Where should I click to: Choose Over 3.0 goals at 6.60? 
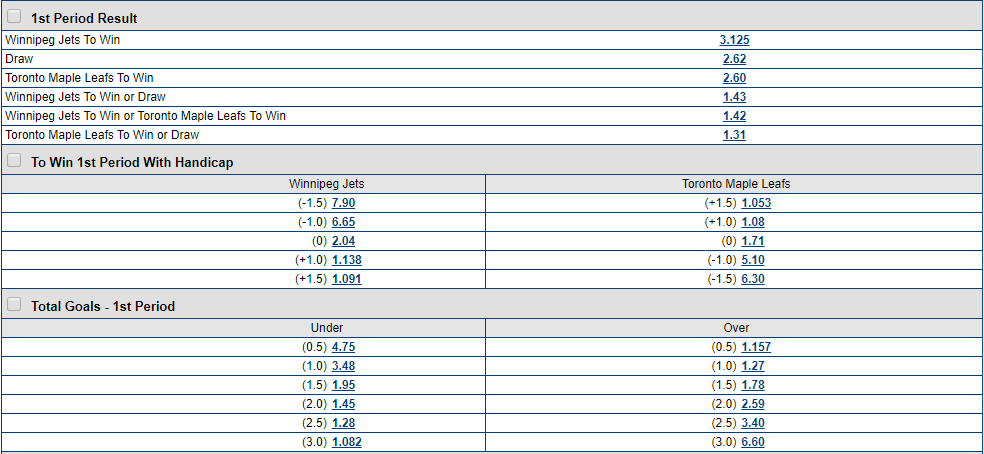[x=753, y=442]
